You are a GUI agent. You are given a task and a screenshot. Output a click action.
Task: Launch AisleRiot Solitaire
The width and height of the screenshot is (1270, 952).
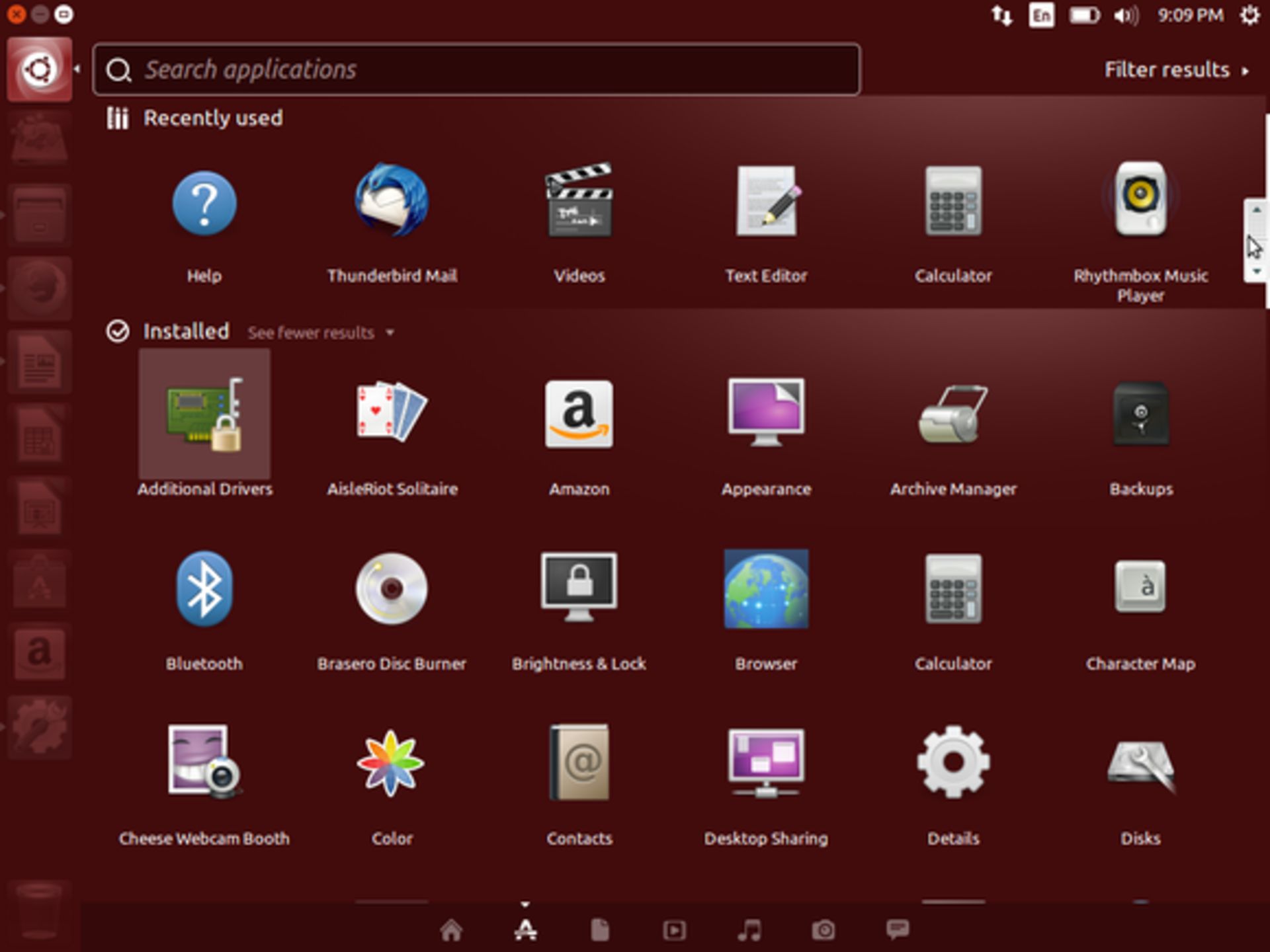tap(392, 411)
